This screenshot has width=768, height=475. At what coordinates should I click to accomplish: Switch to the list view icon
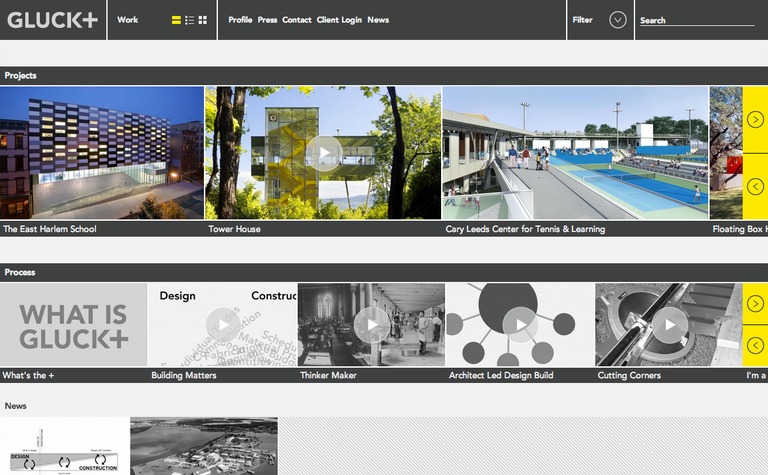click(x=190, y=20)
